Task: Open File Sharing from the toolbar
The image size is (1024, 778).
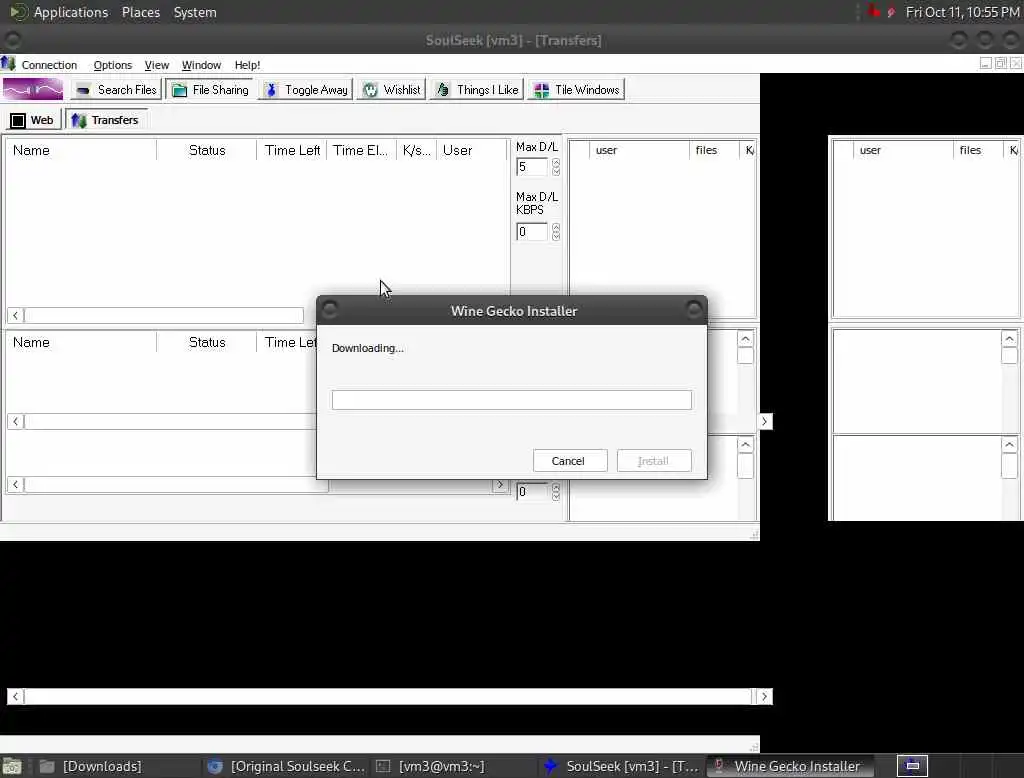Action: tap(210, 89)
